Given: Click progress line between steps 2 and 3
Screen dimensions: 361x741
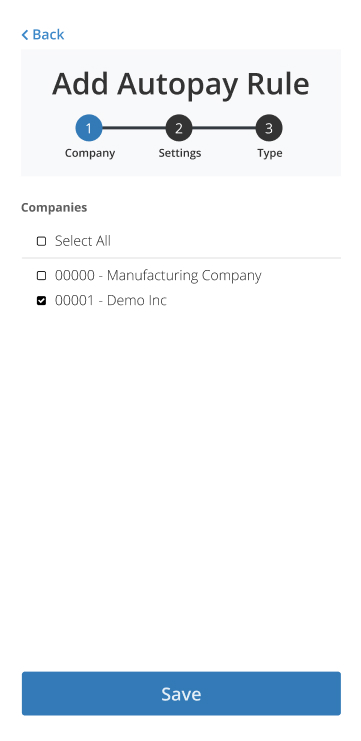Looking at the screenshot, I should tap(224, 128).
